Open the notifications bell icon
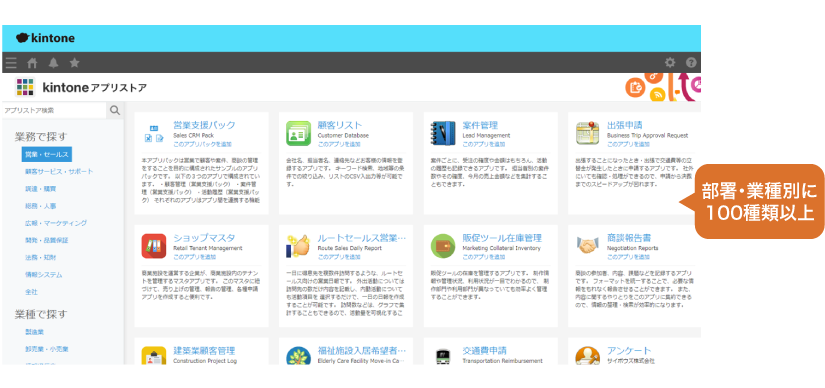The width and height of the screenshot is (825, 388). point(53,63)
